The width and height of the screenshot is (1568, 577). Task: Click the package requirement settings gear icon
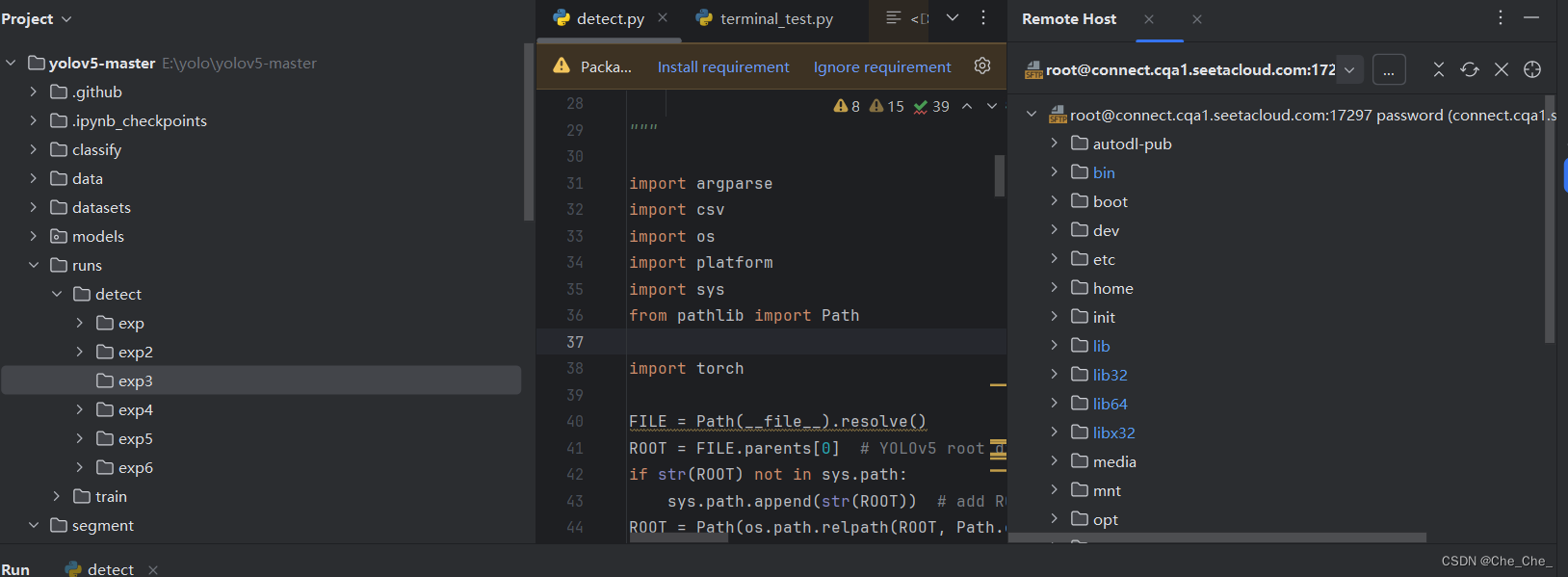[982, 66]
